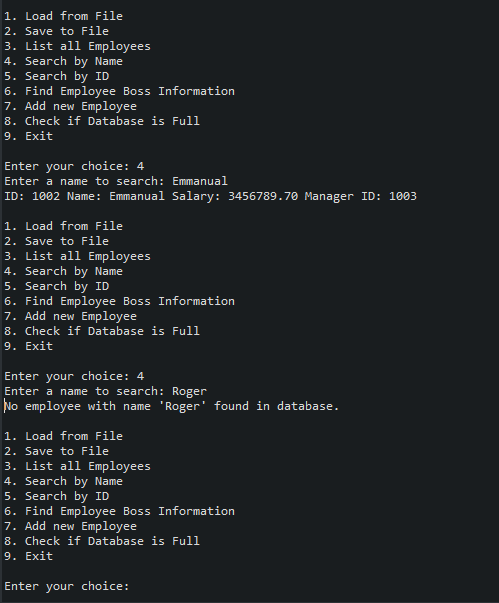Click the 'No employee with name Roger' message

[x=171, y=406]
